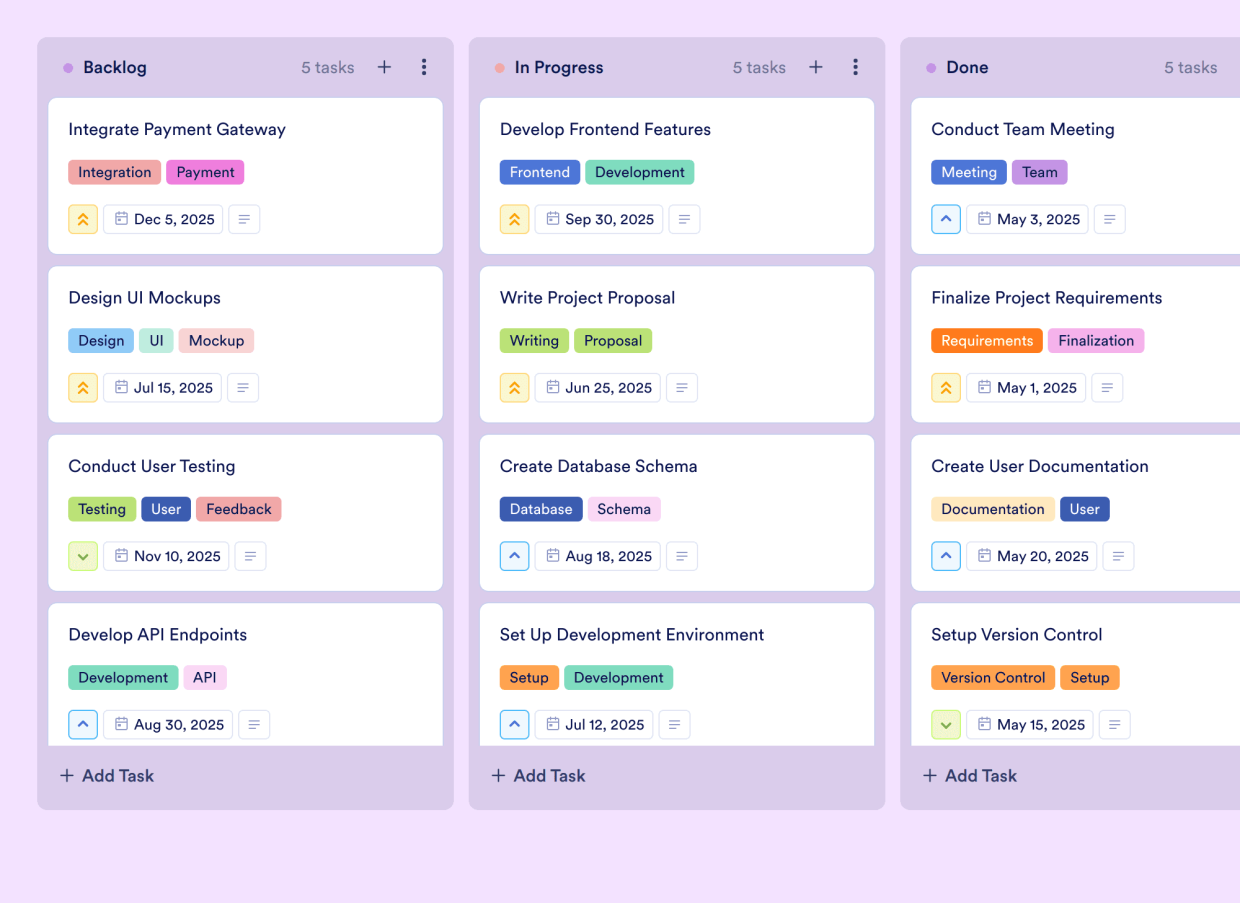
Task: Click Add Task at the bottom of Backlog
Action: (106, 775)
